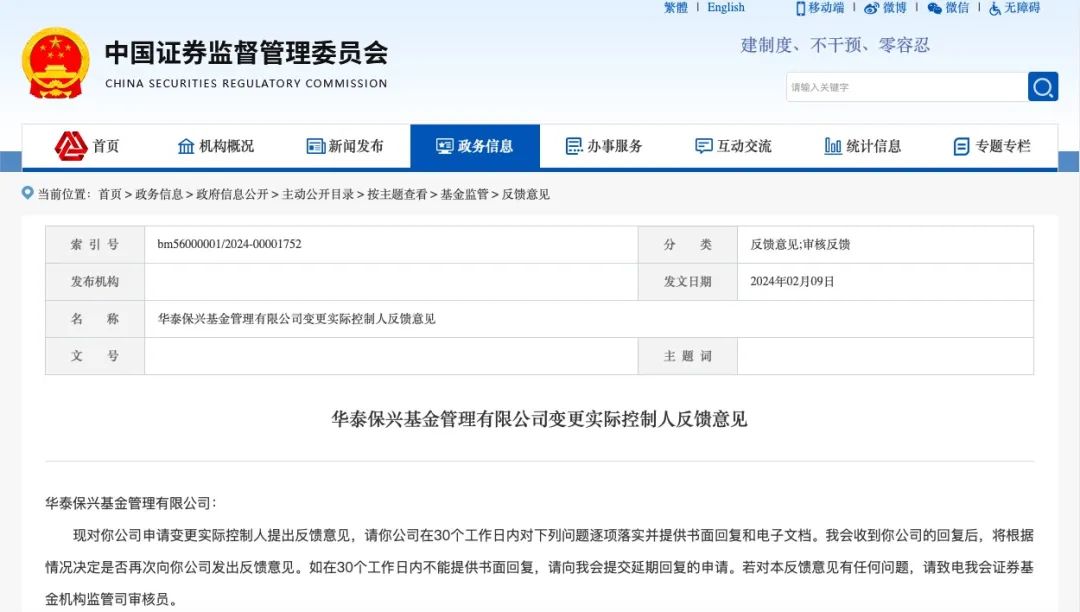Click index number bm56000001/2024-00001752
The image size is (1080, 612).
tap(229, 244)
